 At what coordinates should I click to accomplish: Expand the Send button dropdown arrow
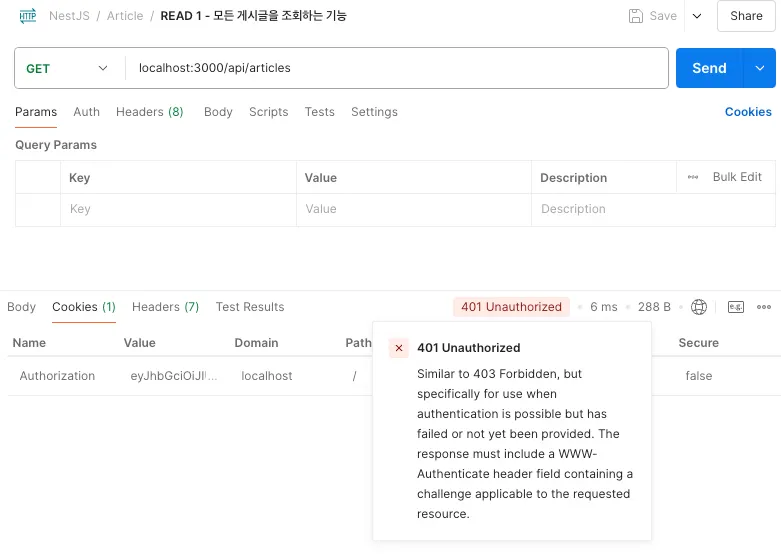[x=760, y=68]
